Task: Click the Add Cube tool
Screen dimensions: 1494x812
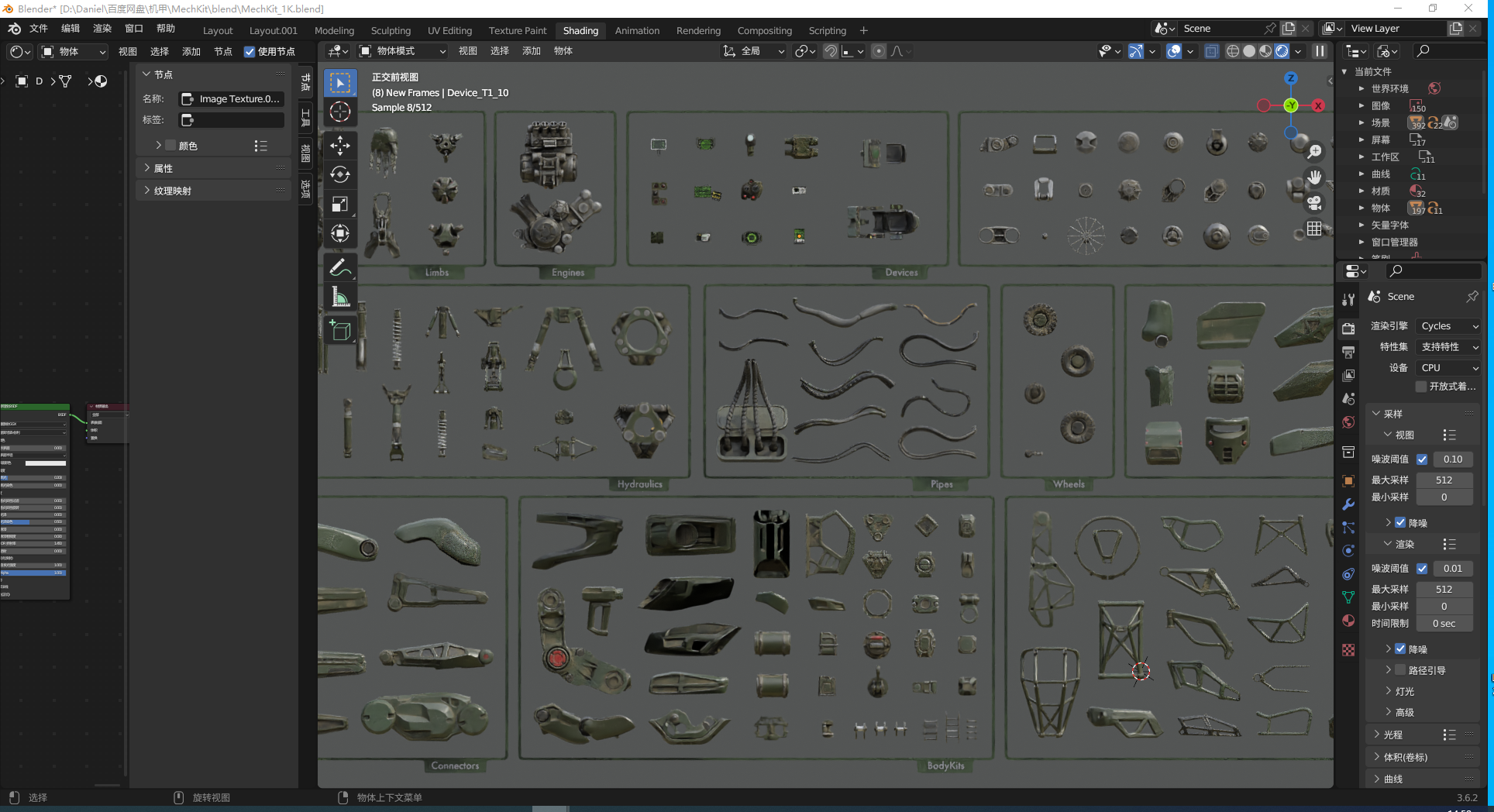Action: [340, 331]
